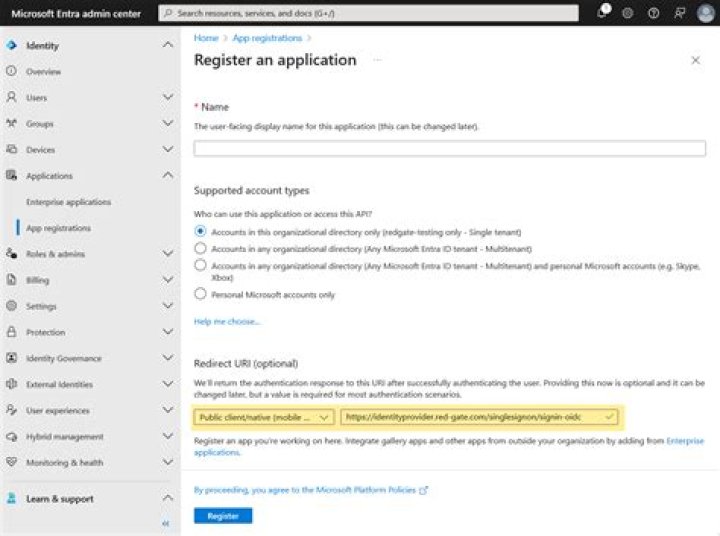Expand the Groups section chevron
The image size is (720, 536).
(x=168, y=123)
